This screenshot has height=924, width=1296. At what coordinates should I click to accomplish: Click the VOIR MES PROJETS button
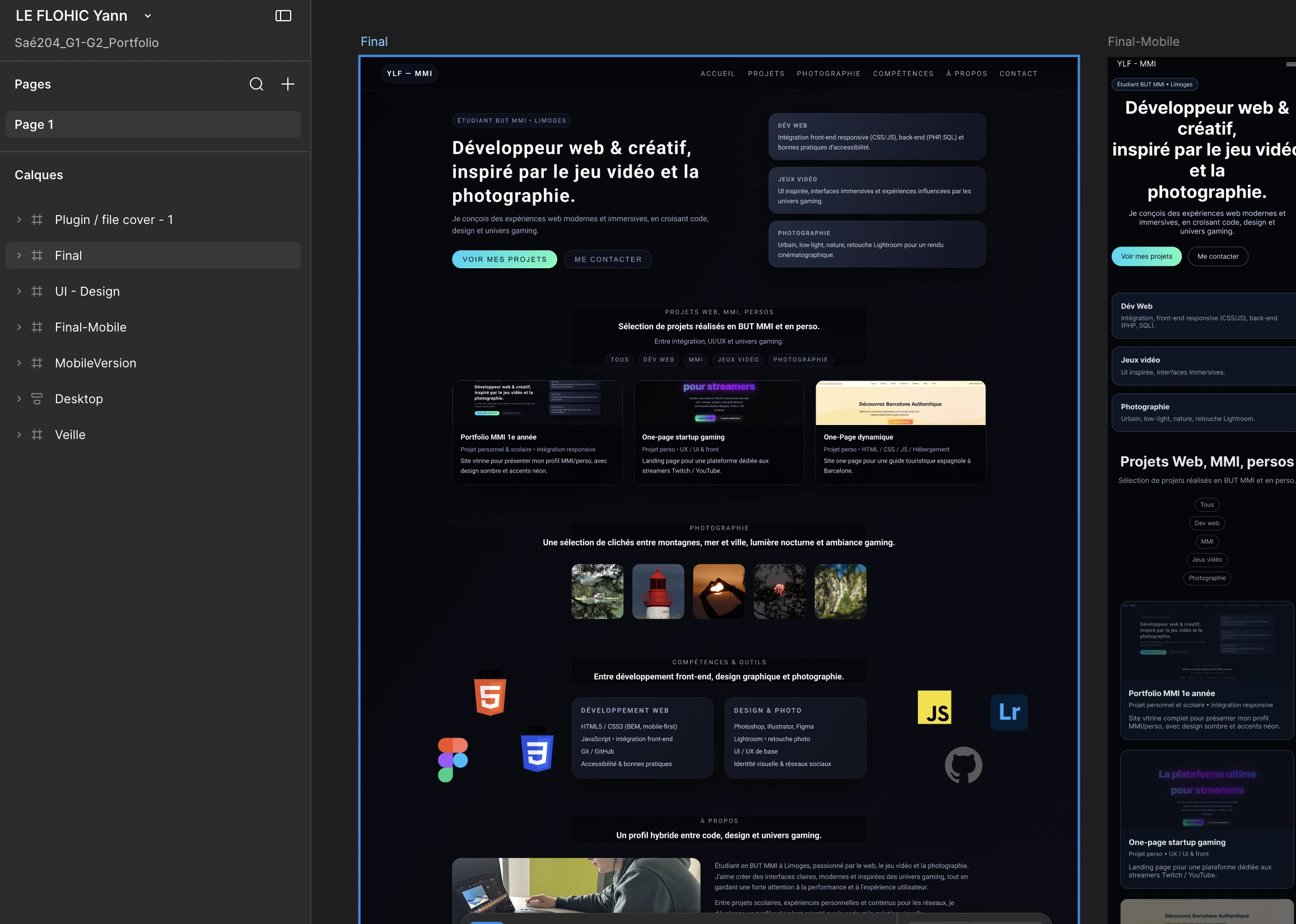(x=504, y=259)
